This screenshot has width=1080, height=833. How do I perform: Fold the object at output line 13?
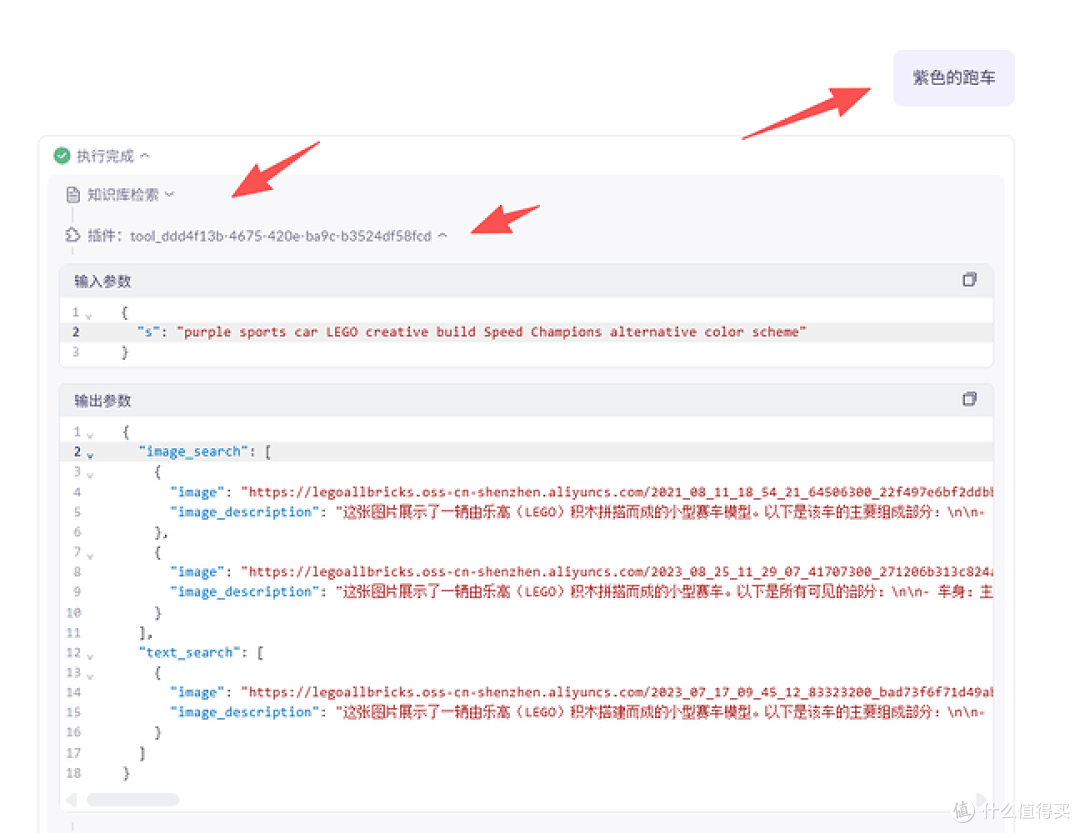click(90, 676)
